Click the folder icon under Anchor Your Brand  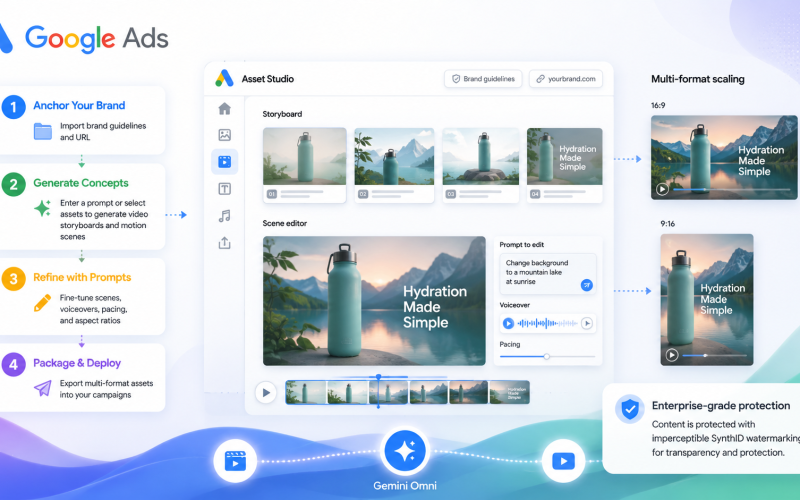pyautogui.click(x=43, y=131)
